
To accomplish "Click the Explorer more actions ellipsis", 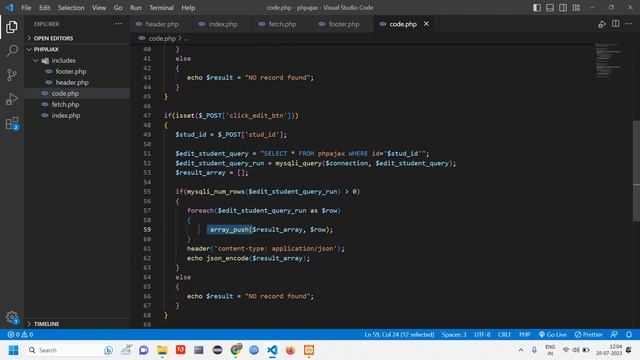I will click(118, 24).
